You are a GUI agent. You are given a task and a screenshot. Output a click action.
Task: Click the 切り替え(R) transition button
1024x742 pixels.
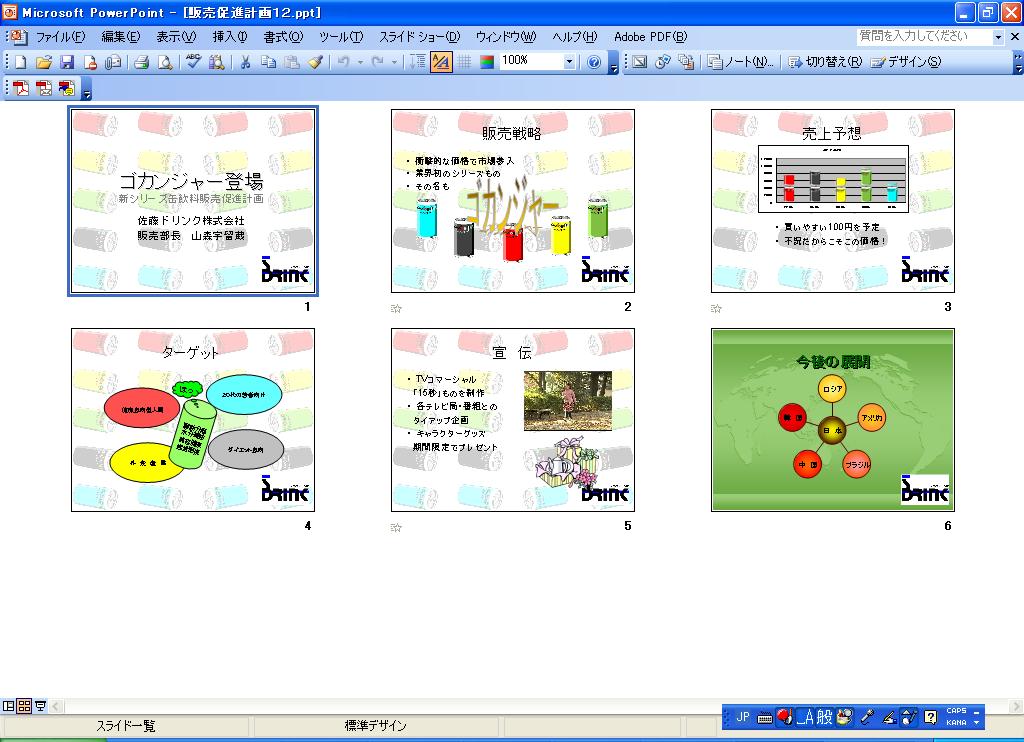[x=825, y=62]
